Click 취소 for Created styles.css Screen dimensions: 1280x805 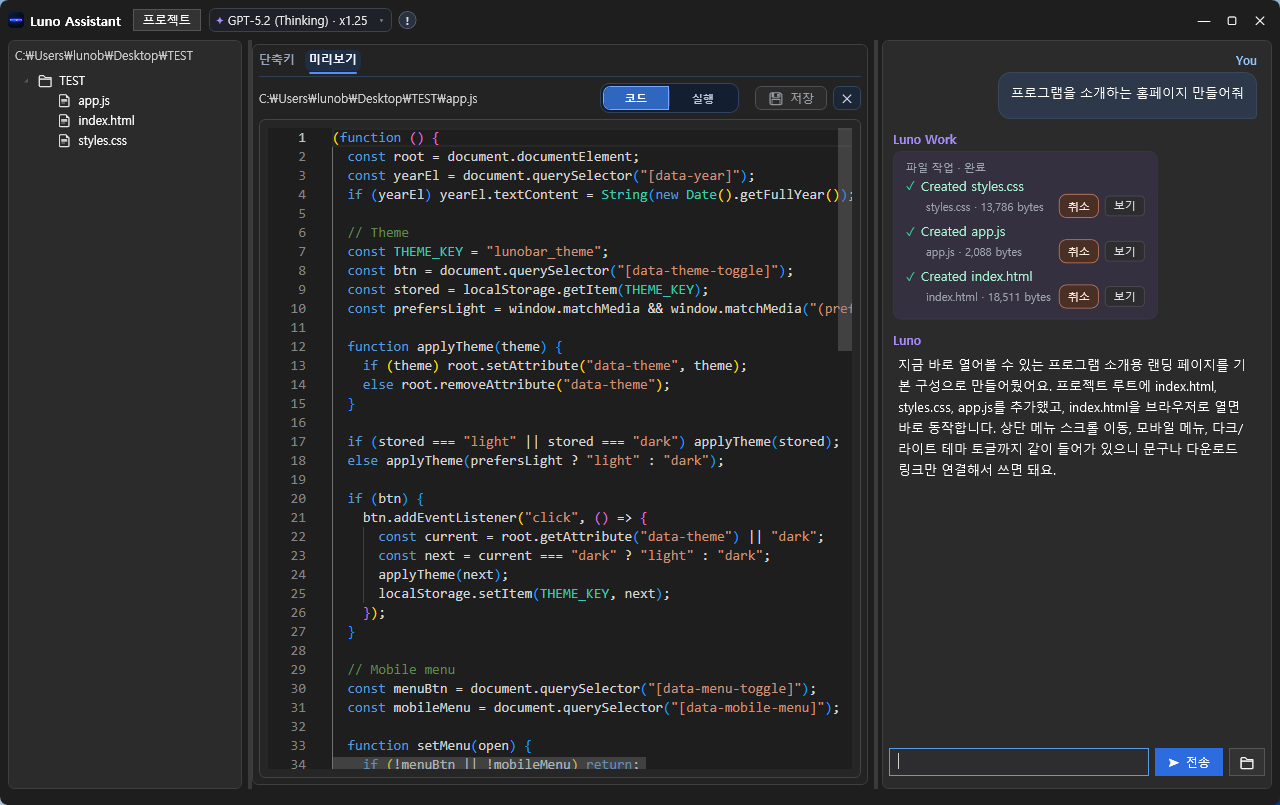(x=1078, y=206)
